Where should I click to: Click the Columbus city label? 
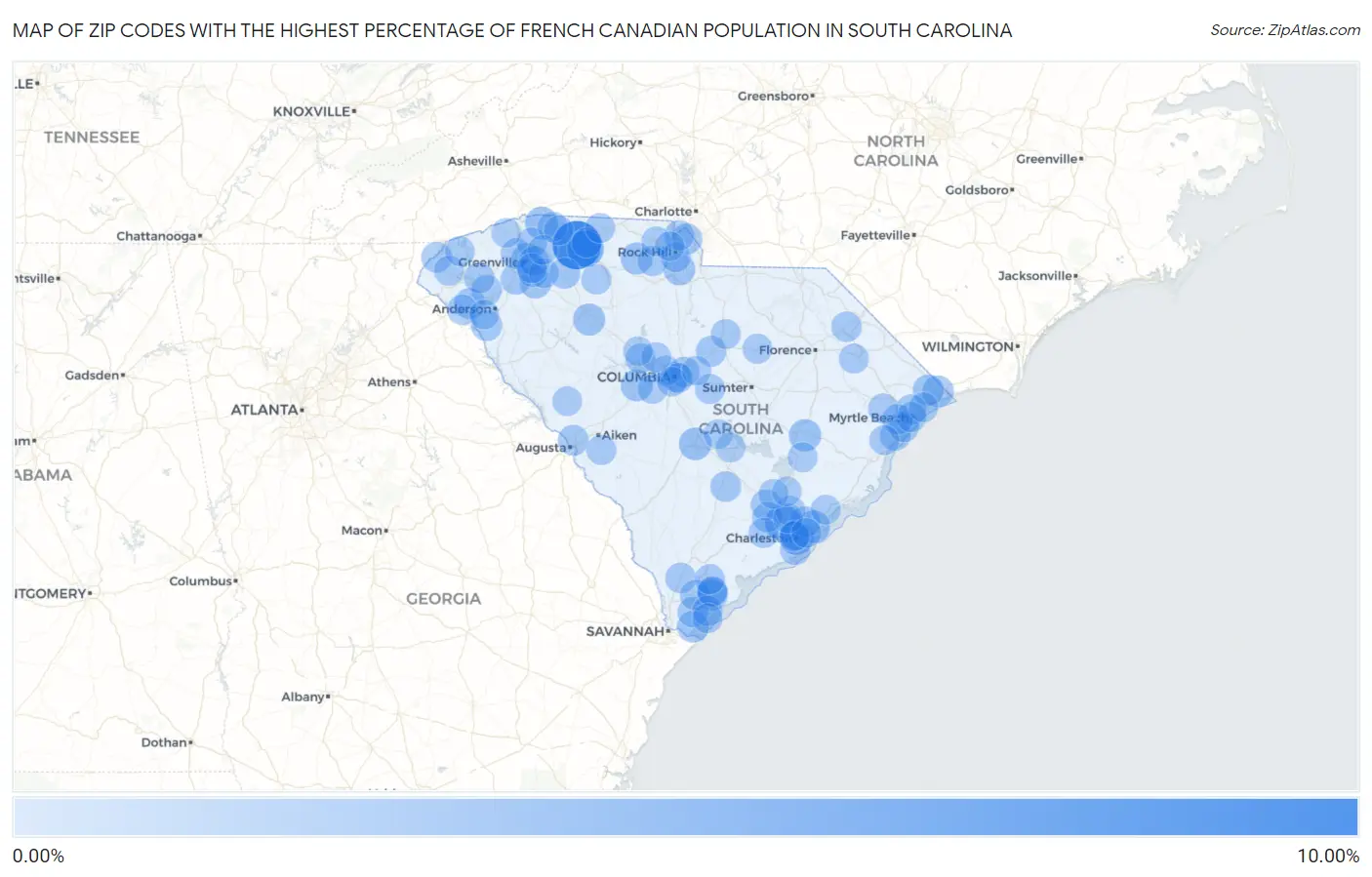coord(203,580)
